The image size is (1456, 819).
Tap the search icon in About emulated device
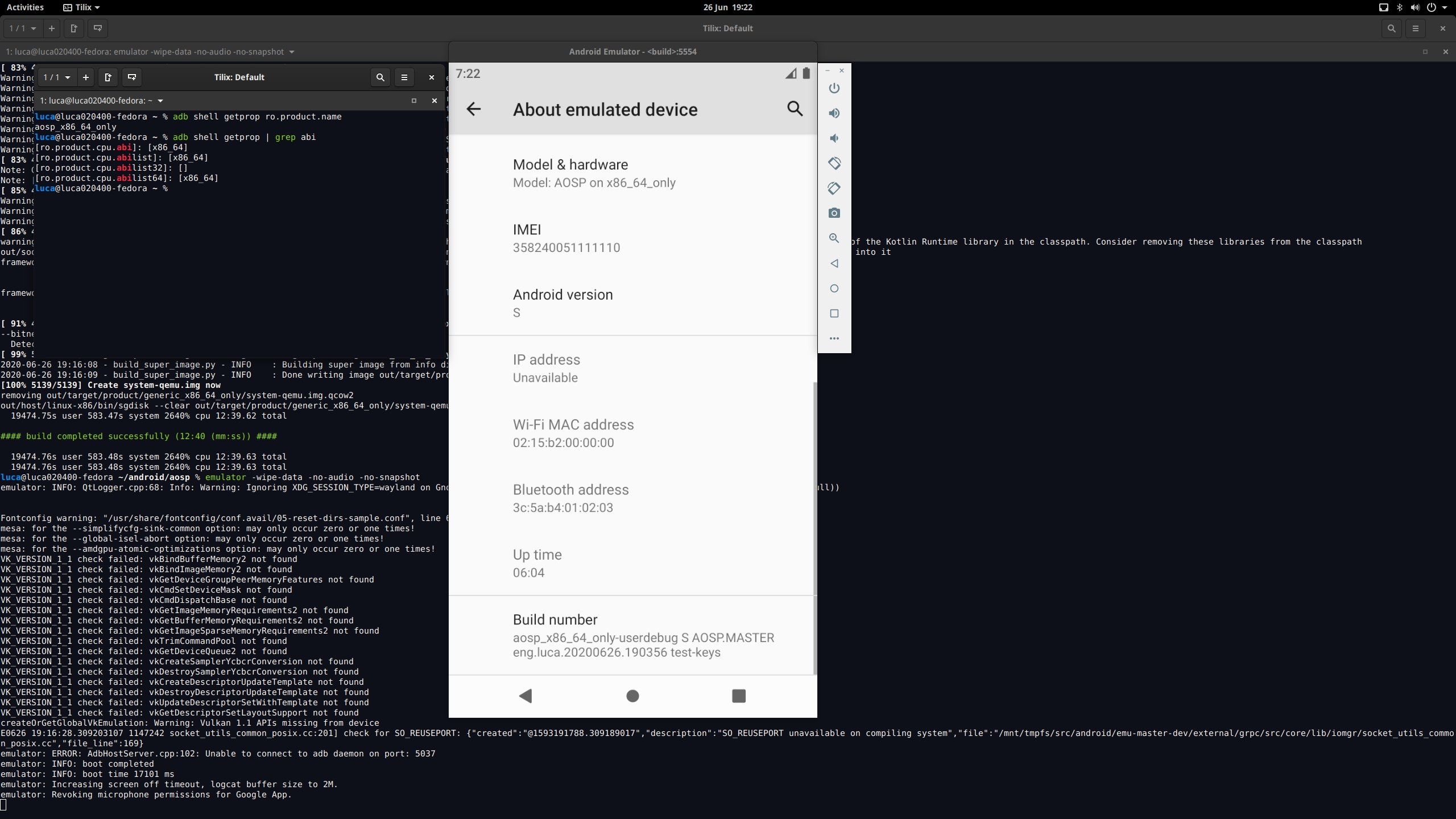795,109
